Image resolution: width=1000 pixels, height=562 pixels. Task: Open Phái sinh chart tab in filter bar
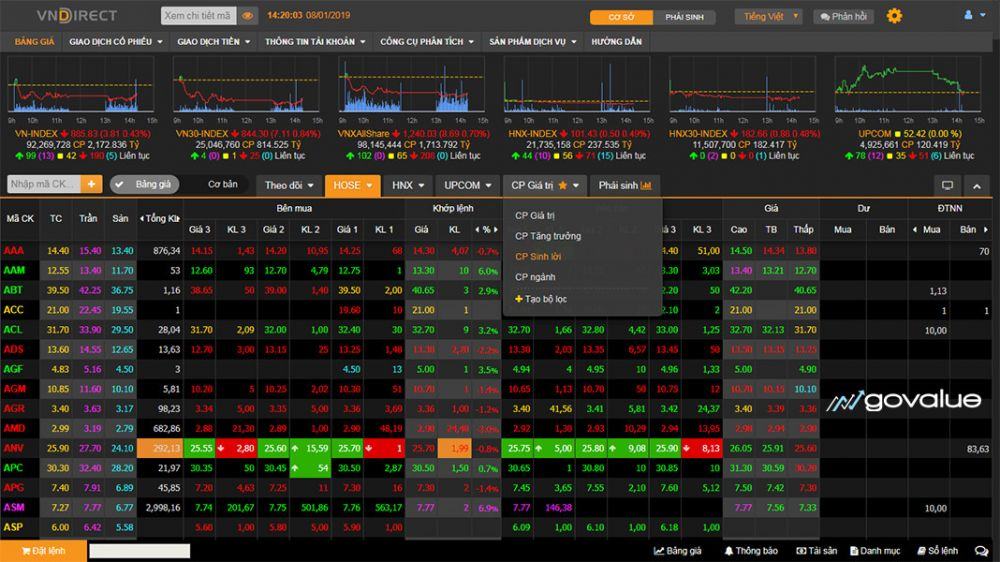click(x=624, y=185)
